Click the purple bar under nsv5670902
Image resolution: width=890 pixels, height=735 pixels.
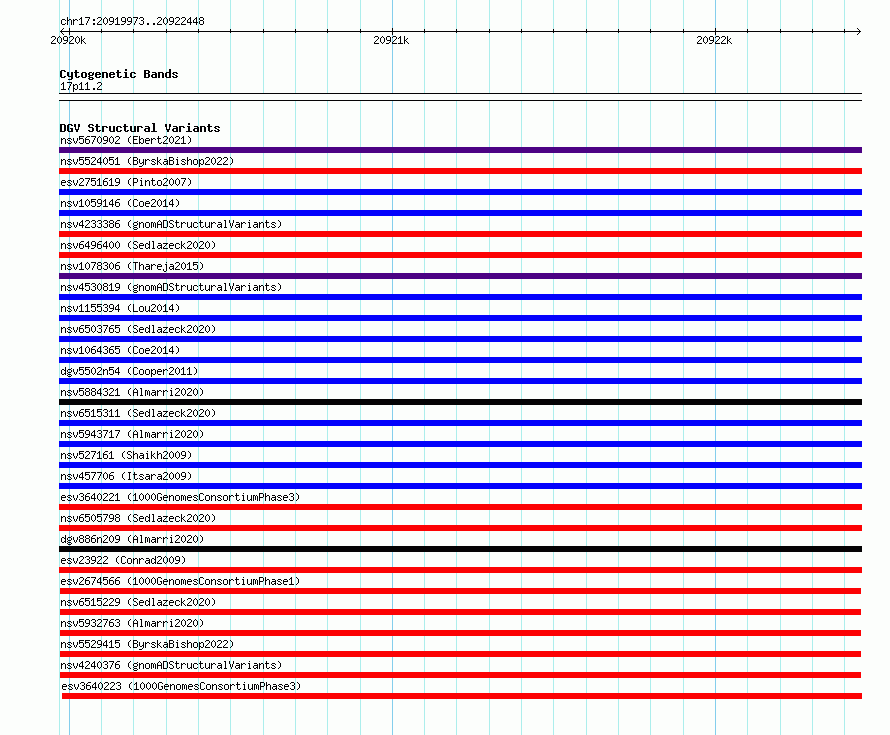(x=460, y=150)
